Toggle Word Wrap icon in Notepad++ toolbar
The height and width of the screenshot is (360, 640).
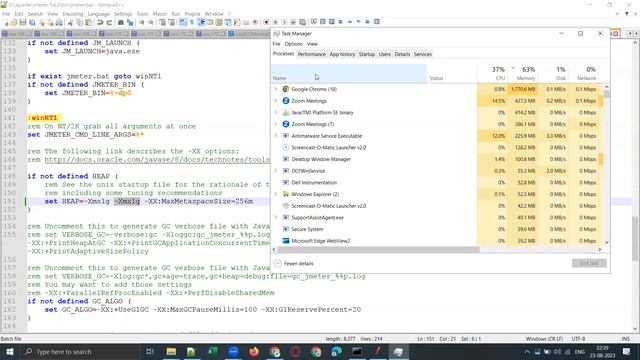point(183,22)
